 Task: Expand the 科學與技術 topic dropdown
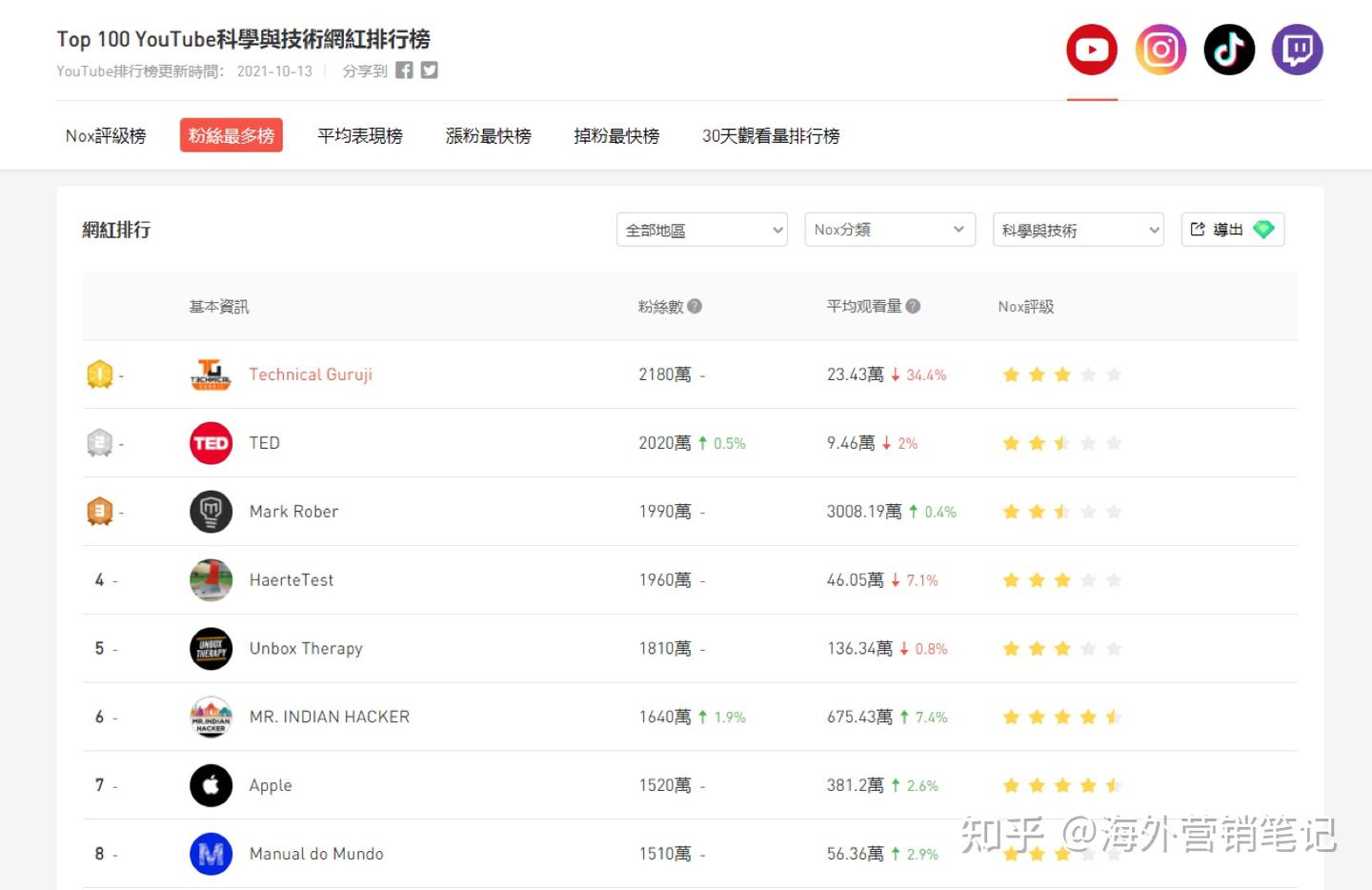tap(1079, 230)
